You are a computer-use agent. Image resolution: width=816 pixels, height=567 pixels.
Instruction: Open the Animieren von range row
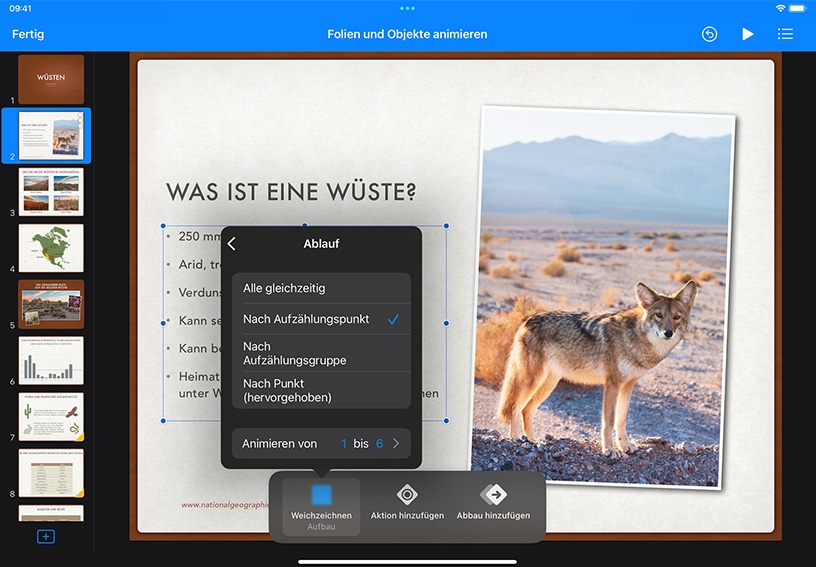tap(321, 444)
